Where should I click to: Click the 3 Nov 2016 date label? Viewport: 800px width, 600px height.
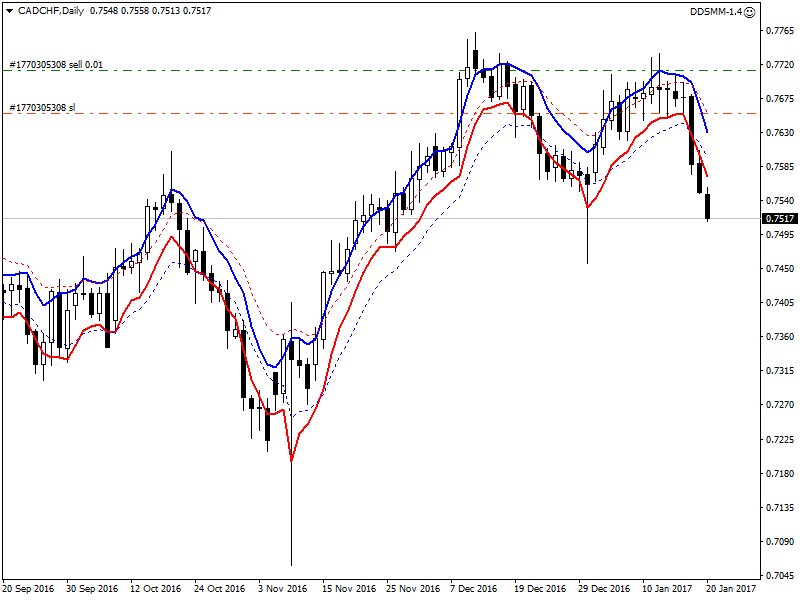(283, 589)
